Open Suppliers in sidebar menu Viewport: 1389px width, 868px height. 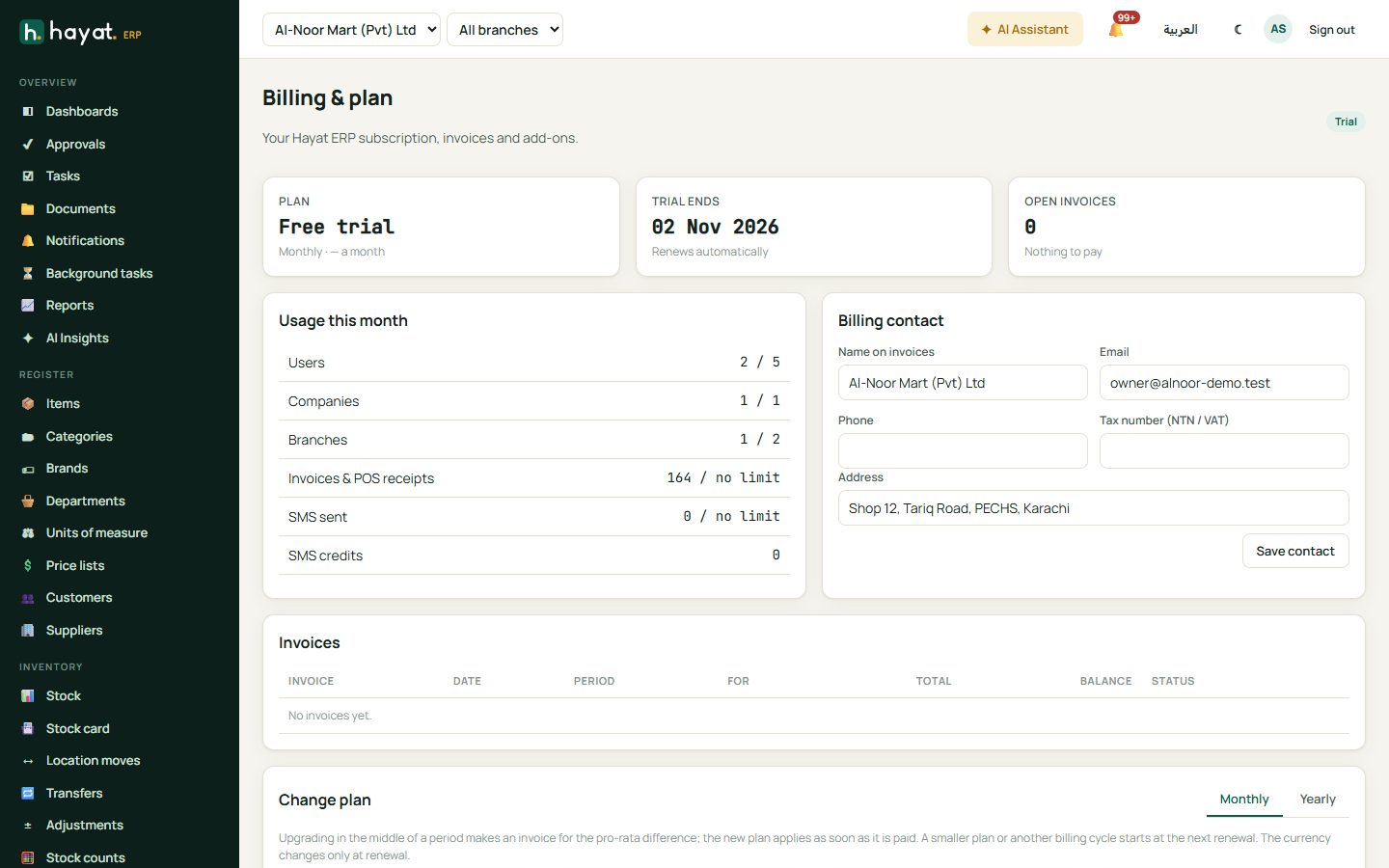tap(74, 631)
